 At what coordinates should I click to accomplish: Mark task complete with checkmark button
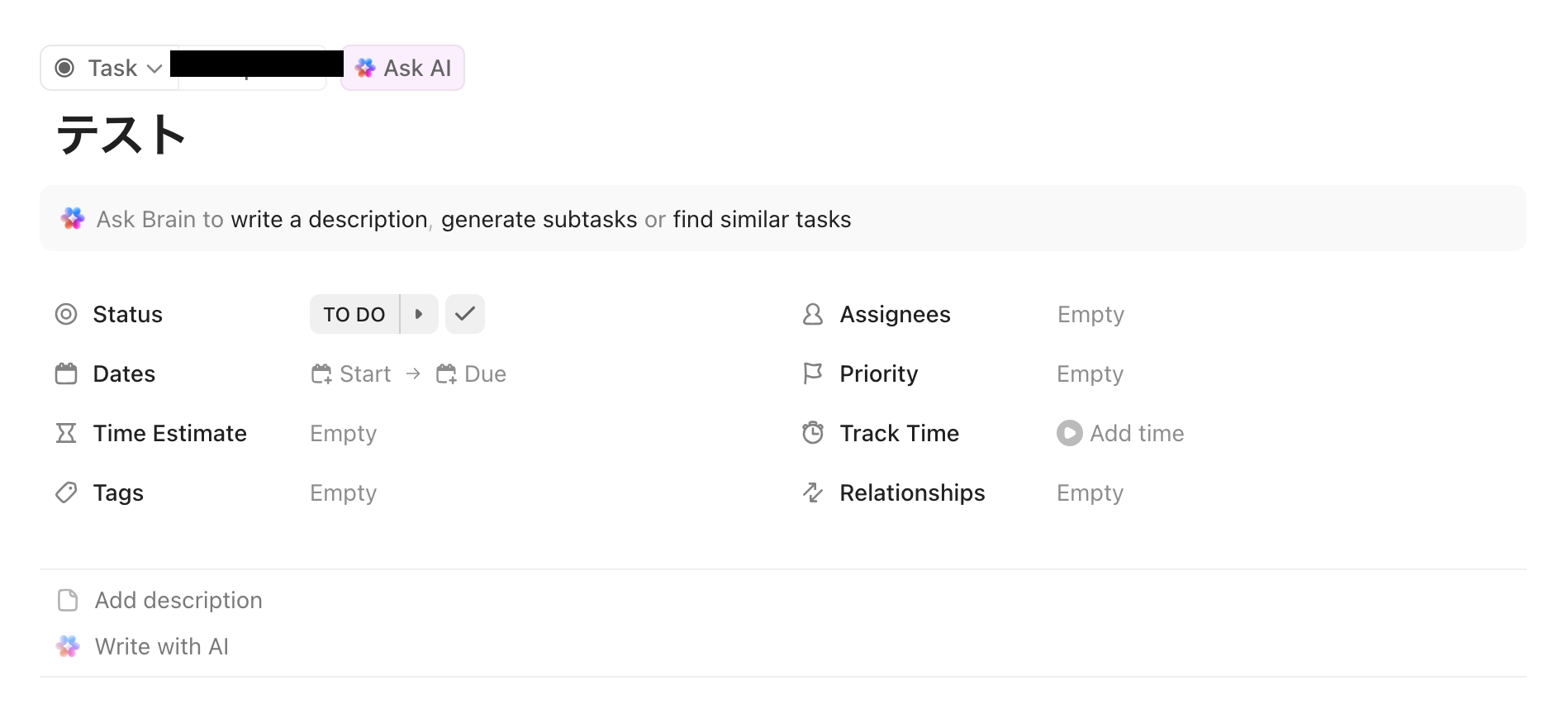(465, 314)
